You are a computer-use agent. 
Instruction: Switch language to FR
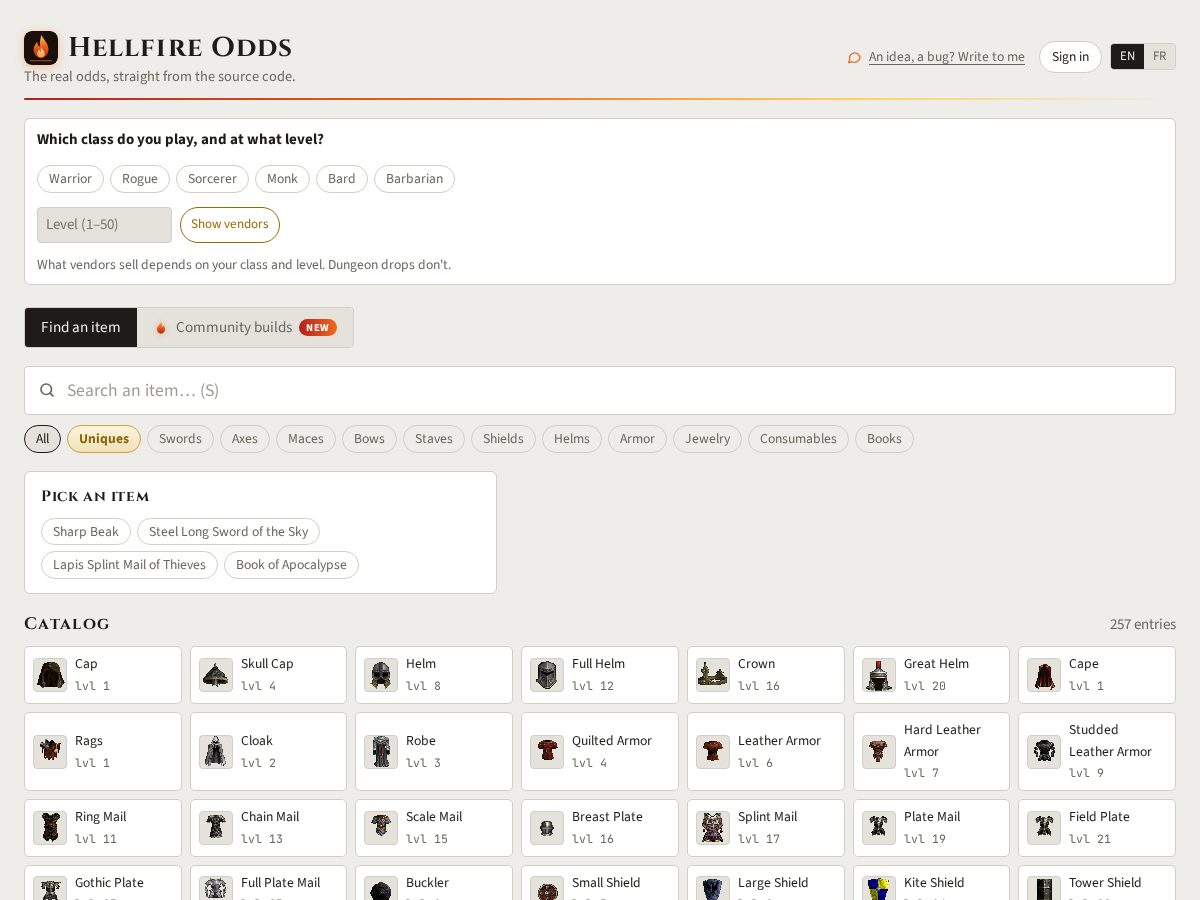[x=1160, y=57]
